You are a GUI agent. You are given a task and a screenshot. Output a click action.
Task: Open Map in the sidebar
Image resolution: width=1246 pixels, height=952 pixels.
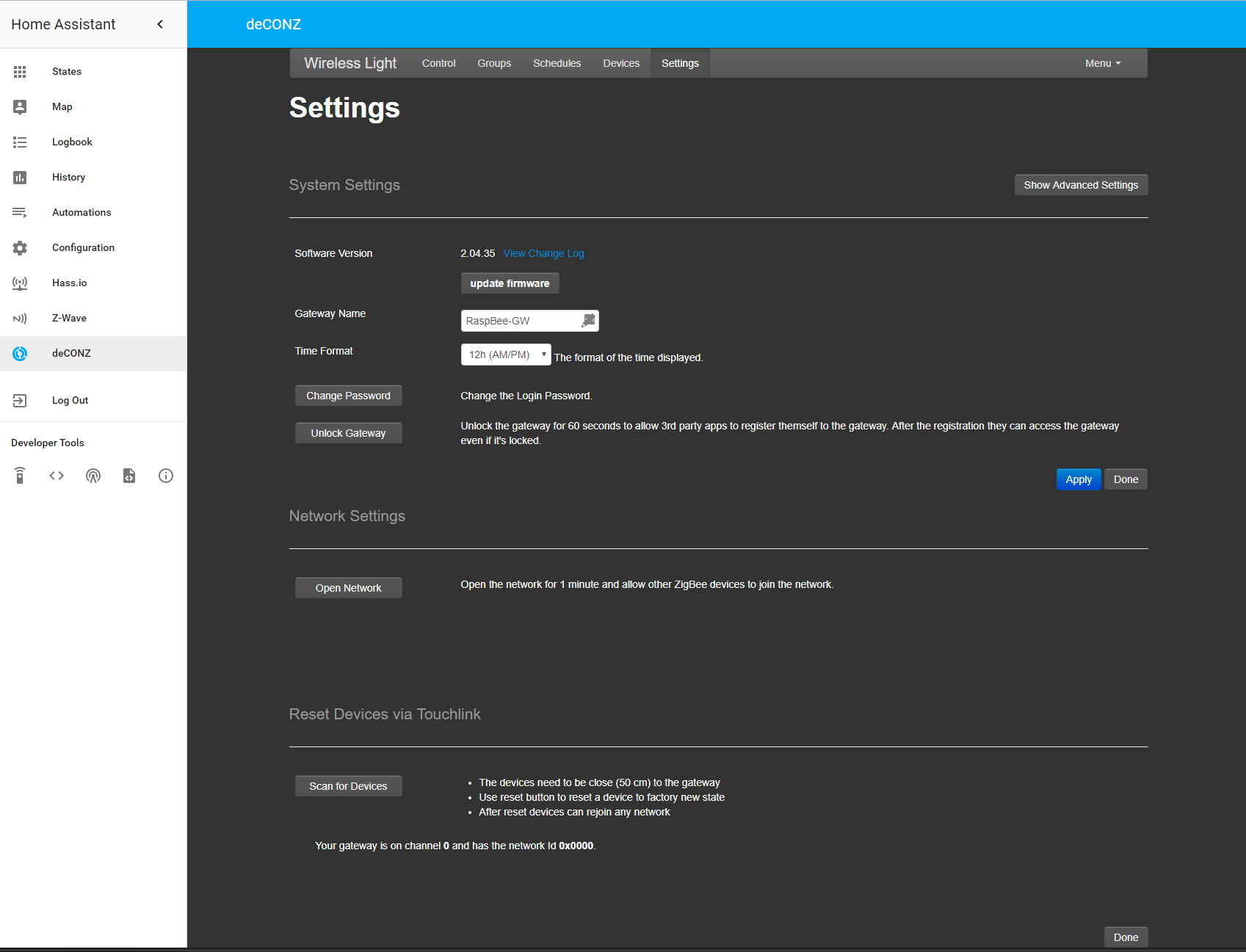(93, 106)
